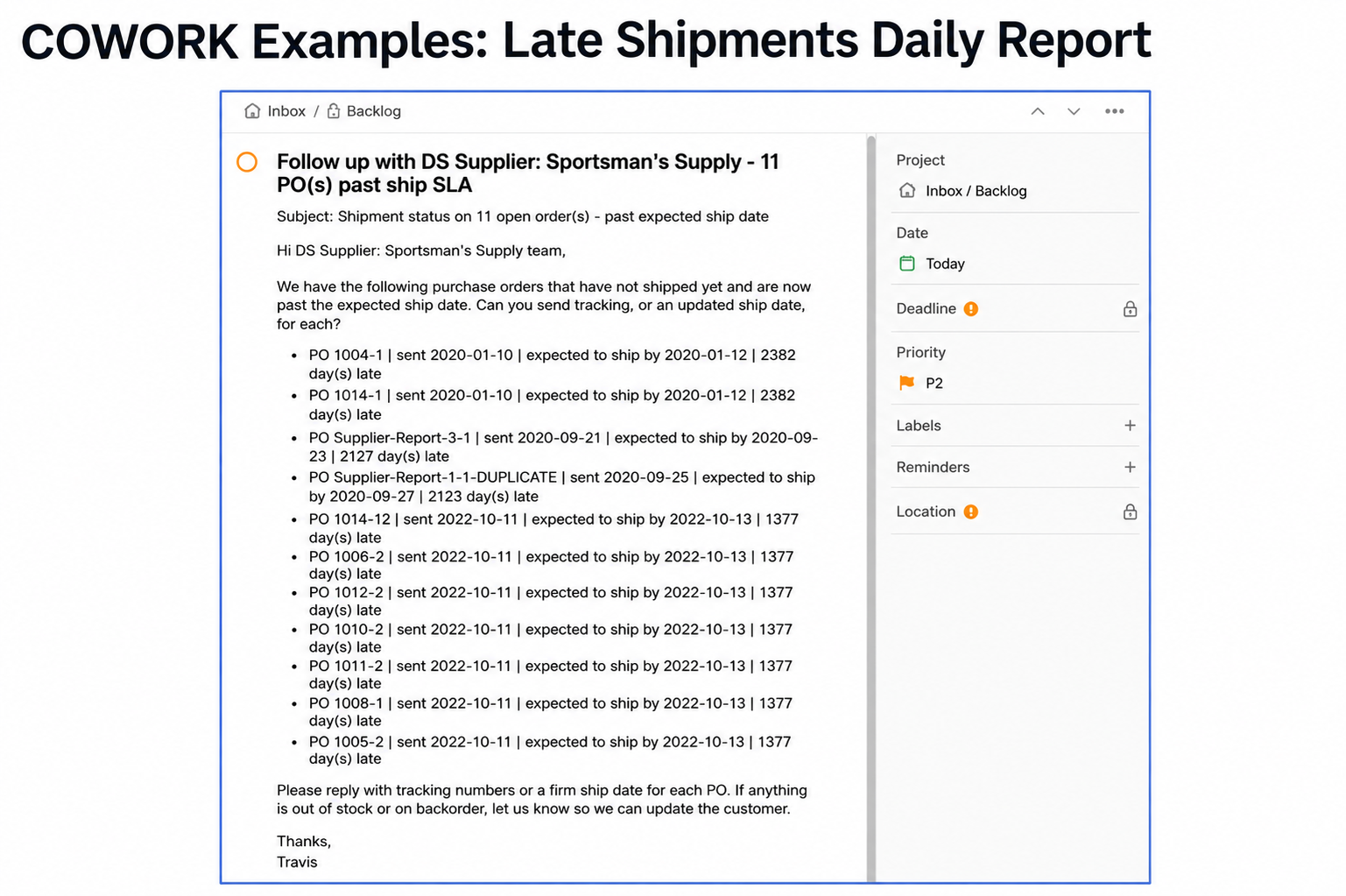Screen dimensions: 1346x896
Task: Click the Location lock icon
Action: [1130, 512]
